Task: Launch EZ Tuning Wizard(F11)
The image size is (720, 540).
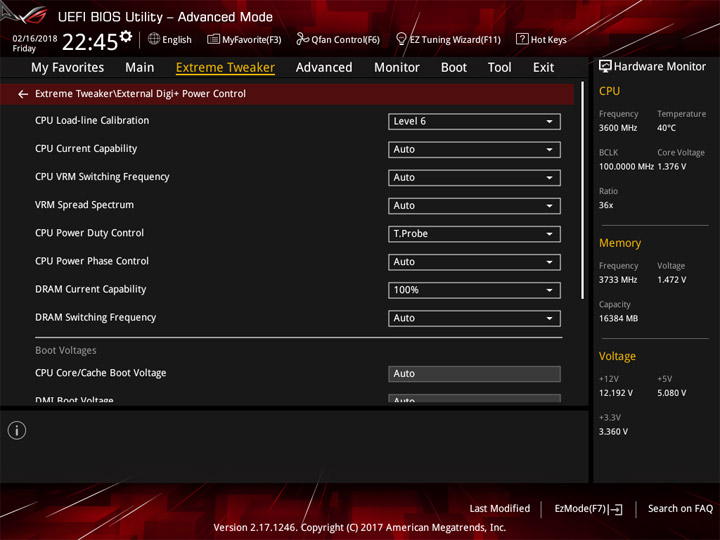Action: [448, 39]
